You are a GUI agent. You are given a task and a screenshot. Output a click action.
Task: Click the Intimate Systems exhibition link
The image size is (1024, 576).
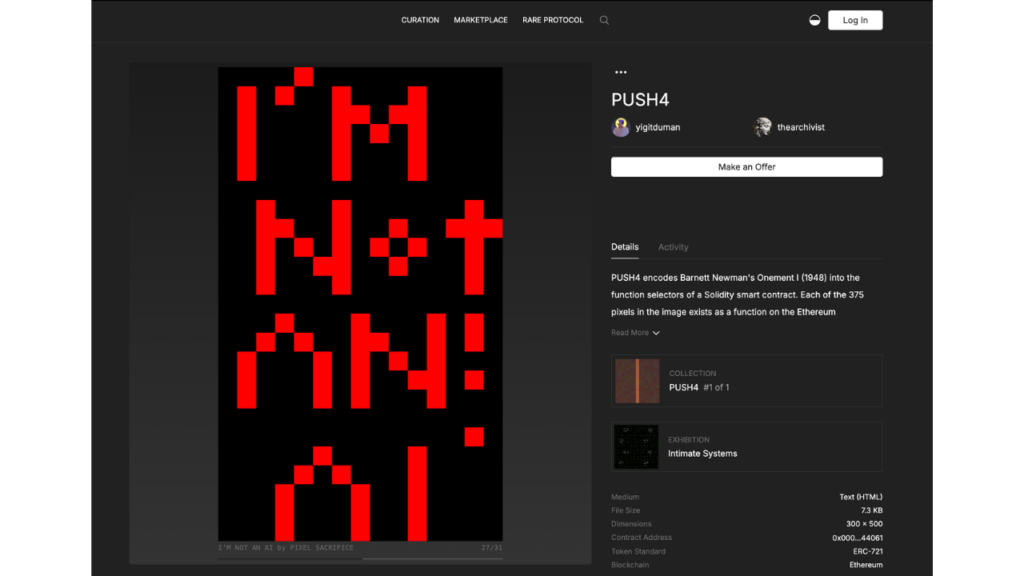pos(702,454)
